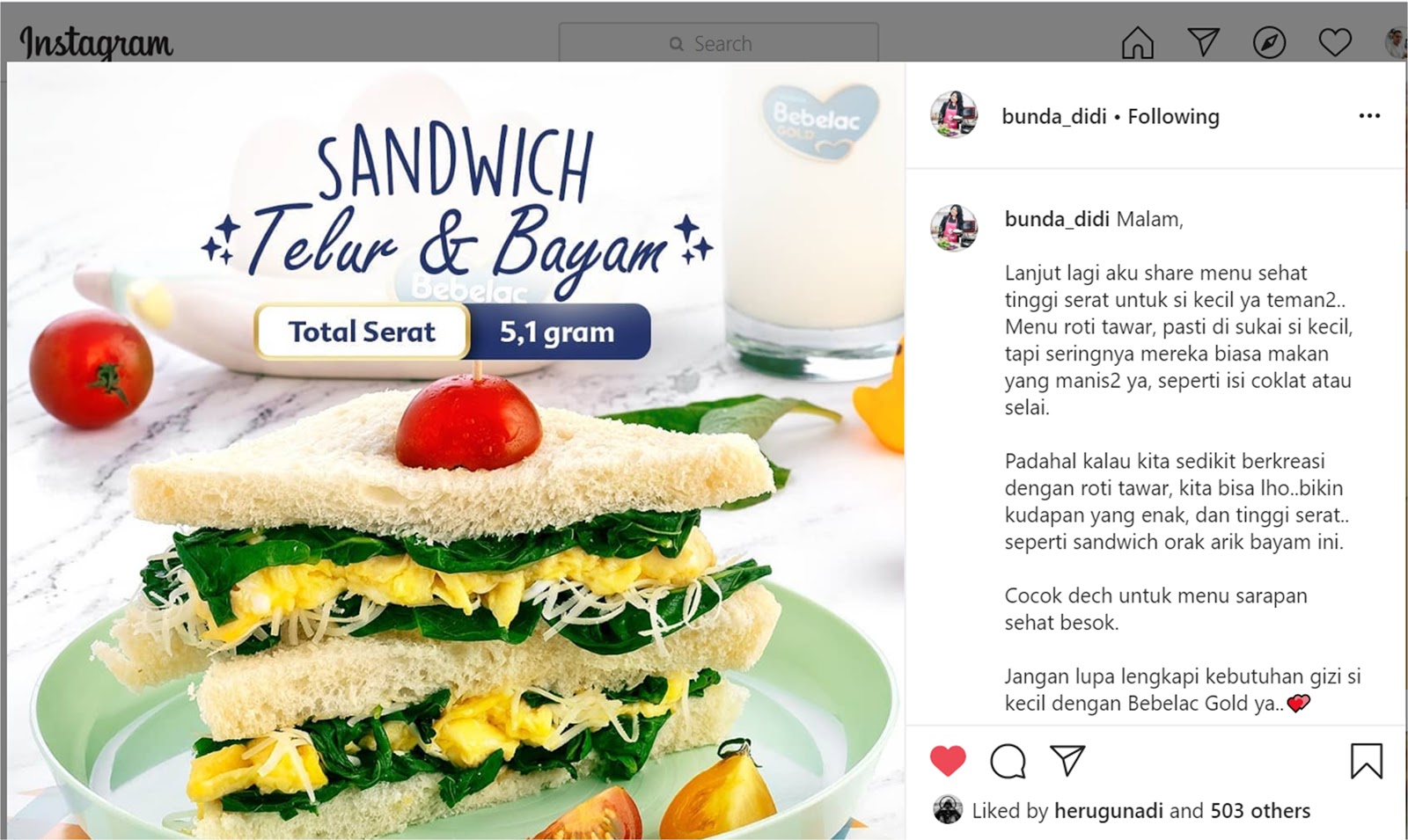Open bunda_didi username in post header
The image size is (1408, 840).
(x=1053, y=116)
